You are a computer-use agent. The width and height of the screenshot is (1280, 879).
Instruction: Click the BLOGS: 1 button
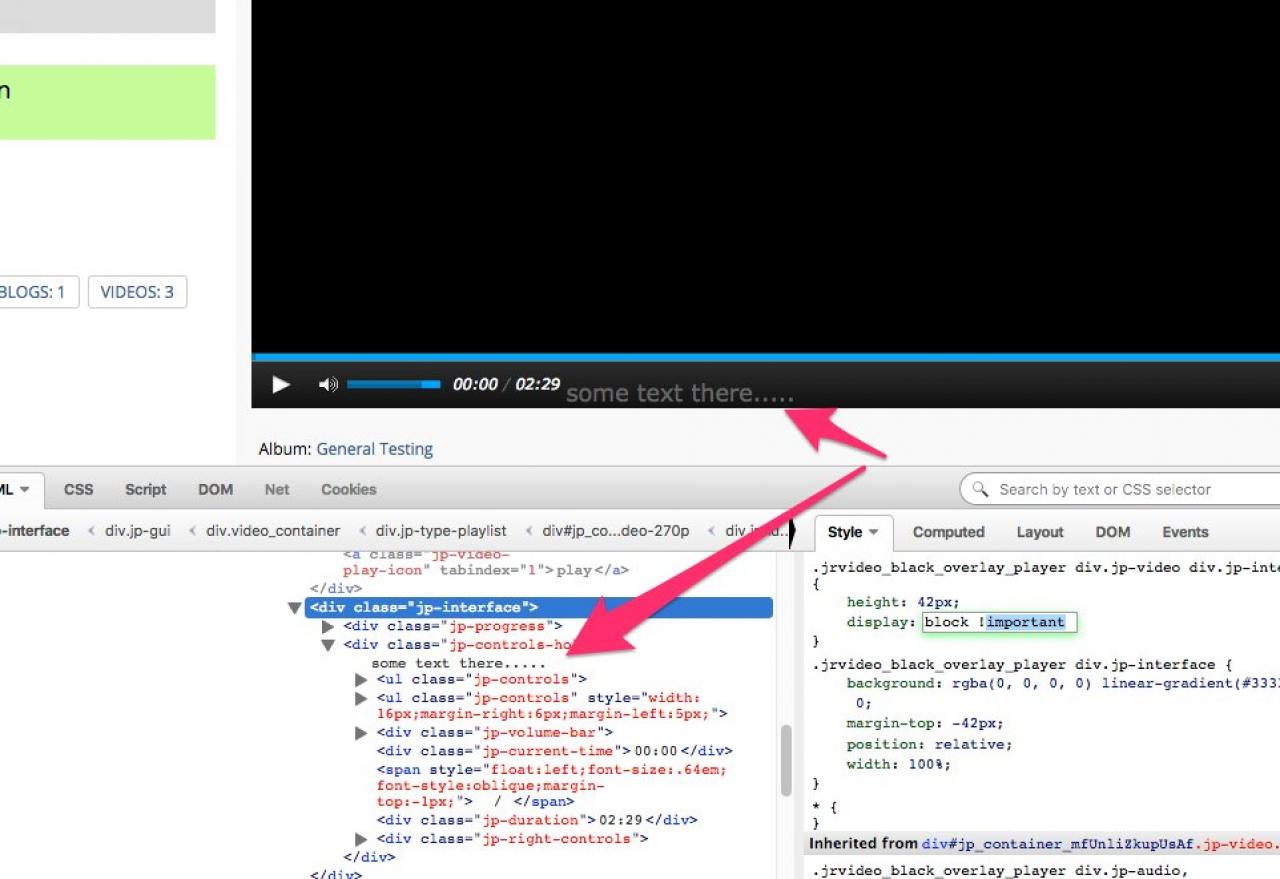click(x=32, y=292)
